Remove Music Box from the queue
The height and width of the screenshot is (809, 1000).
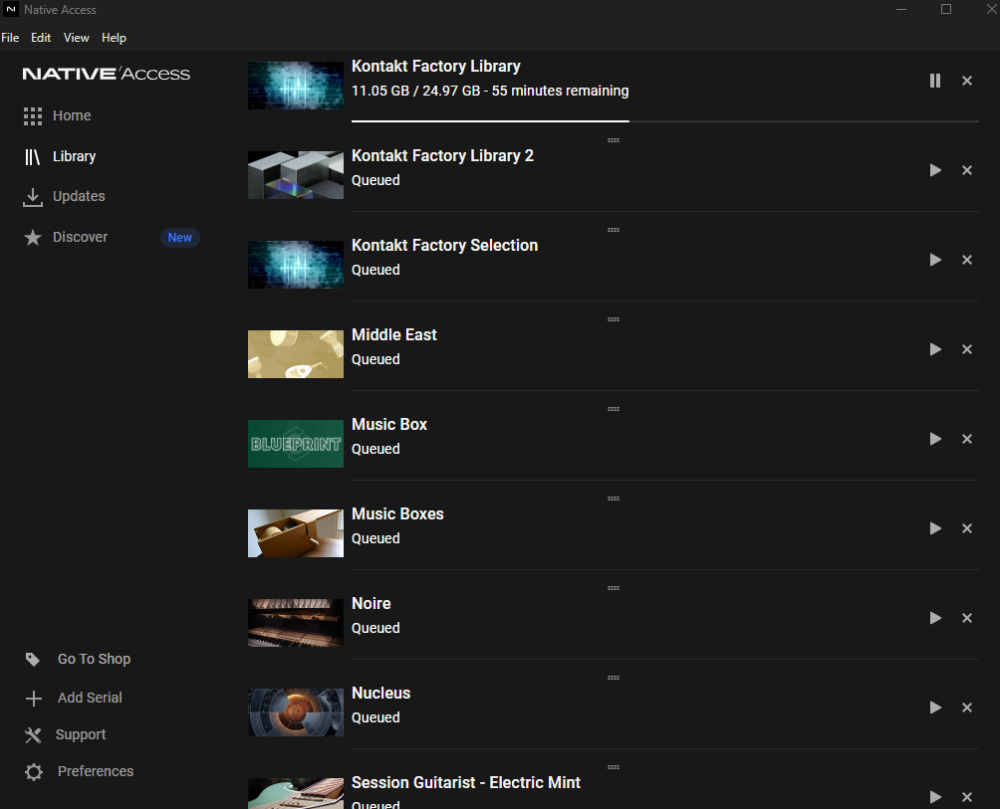coord(967,439)
